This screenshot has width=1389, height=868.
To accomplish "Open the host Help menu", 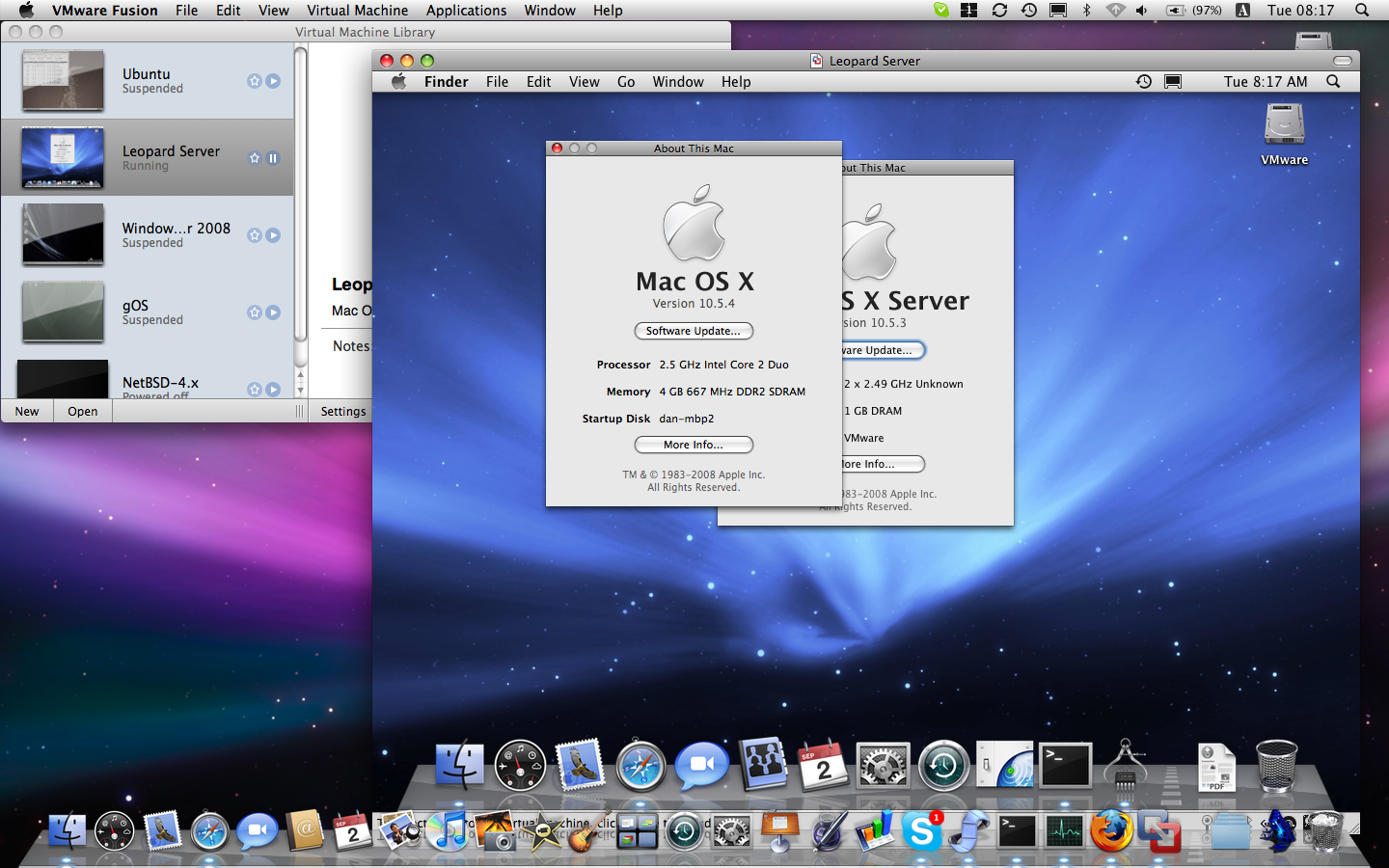I will tap(608, 10).
